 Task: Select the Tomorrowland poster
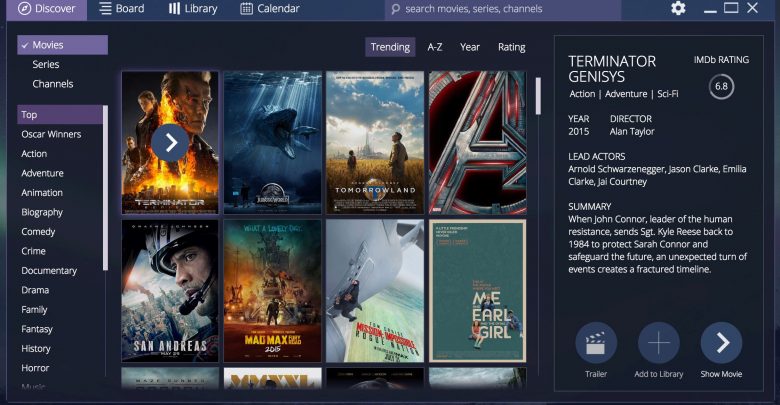375,143
